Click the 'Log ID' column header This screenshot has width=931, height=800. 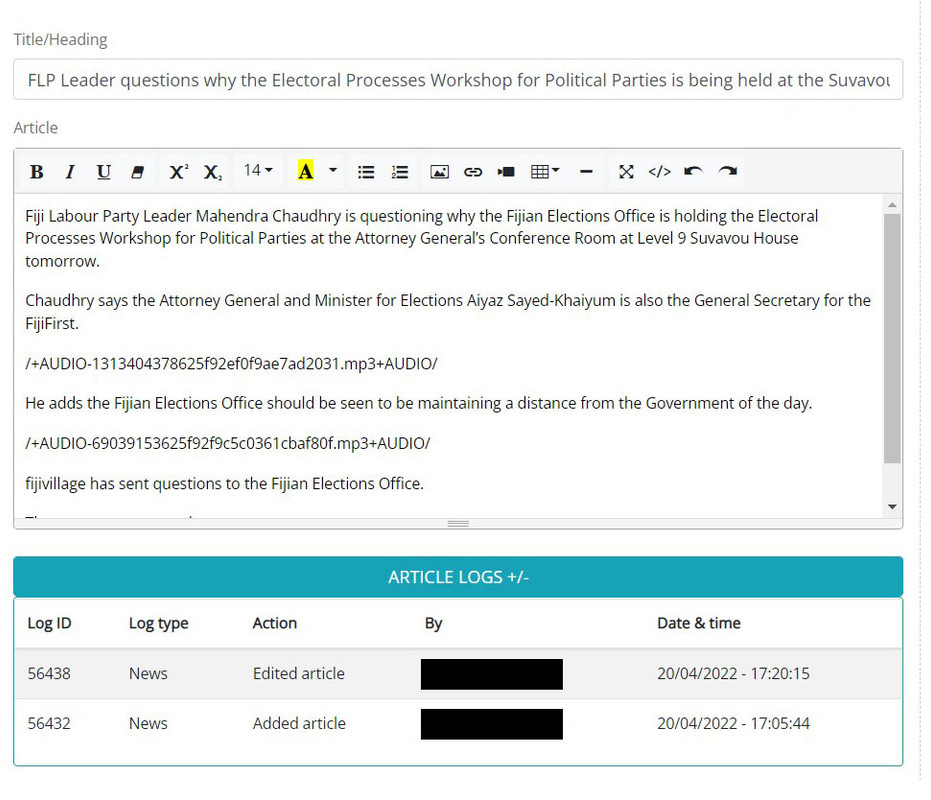[49, 623]
